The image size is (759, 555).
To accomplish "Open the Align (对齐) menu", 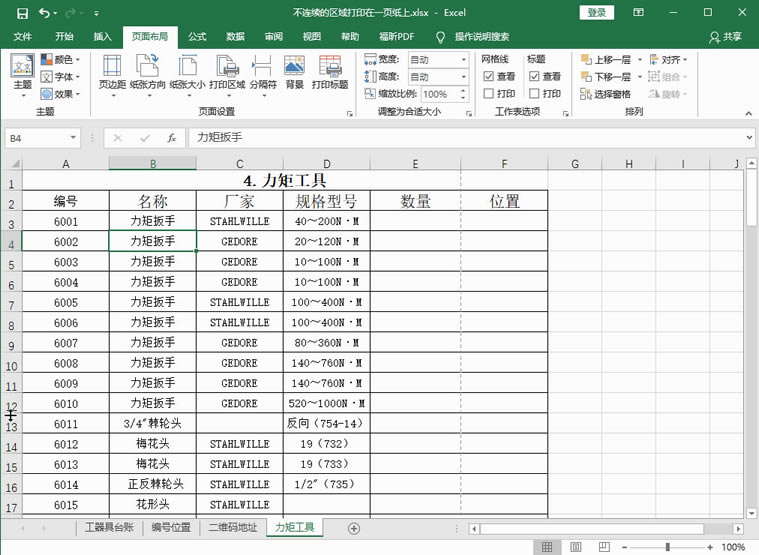I will click(x=668, y=60).
